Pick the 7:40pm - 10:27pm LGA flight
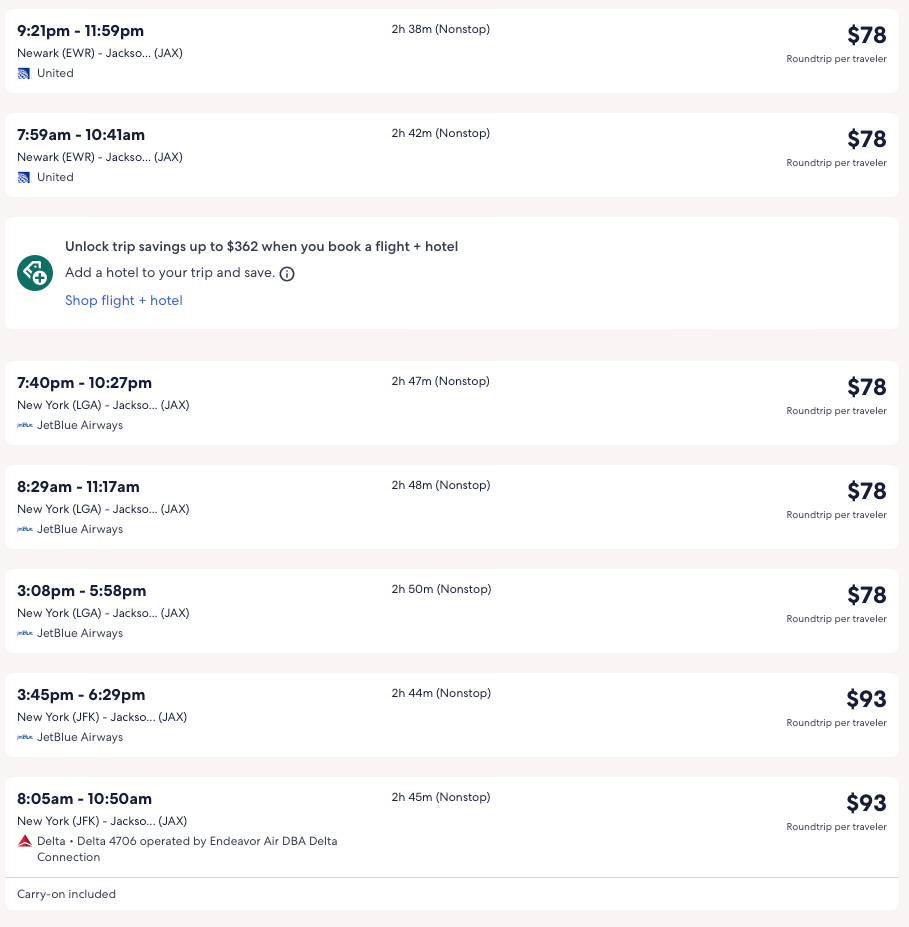909x927 pixels. tap(84, 383)
